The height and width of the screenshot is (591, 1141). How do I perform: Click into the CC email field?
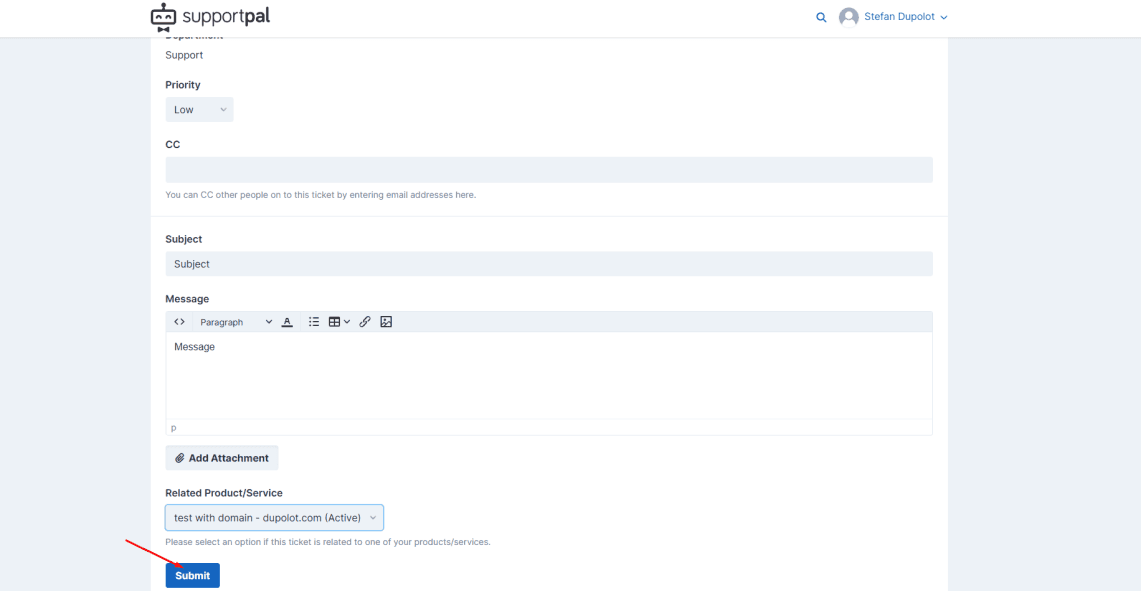pos(549,170)
